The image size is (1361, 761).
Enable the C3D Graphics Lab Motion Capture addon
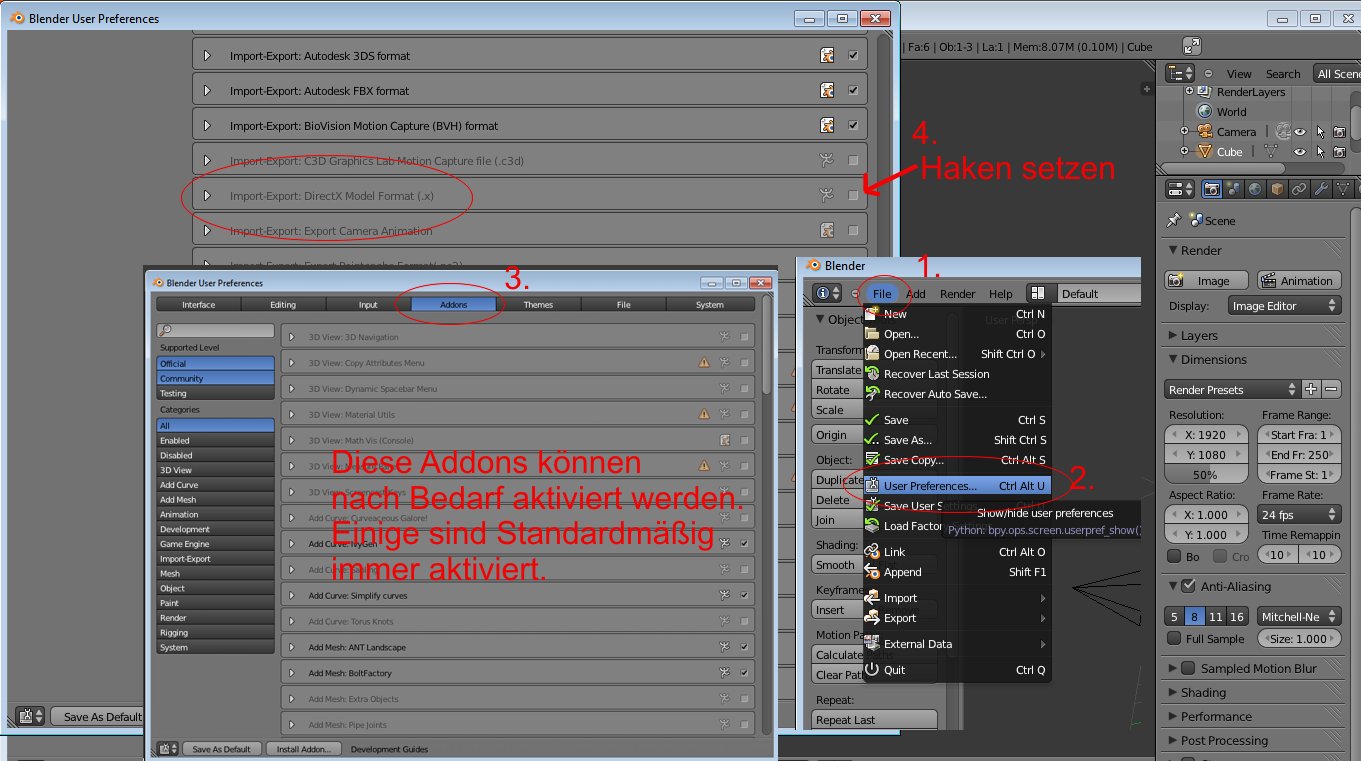click(853, 161)
